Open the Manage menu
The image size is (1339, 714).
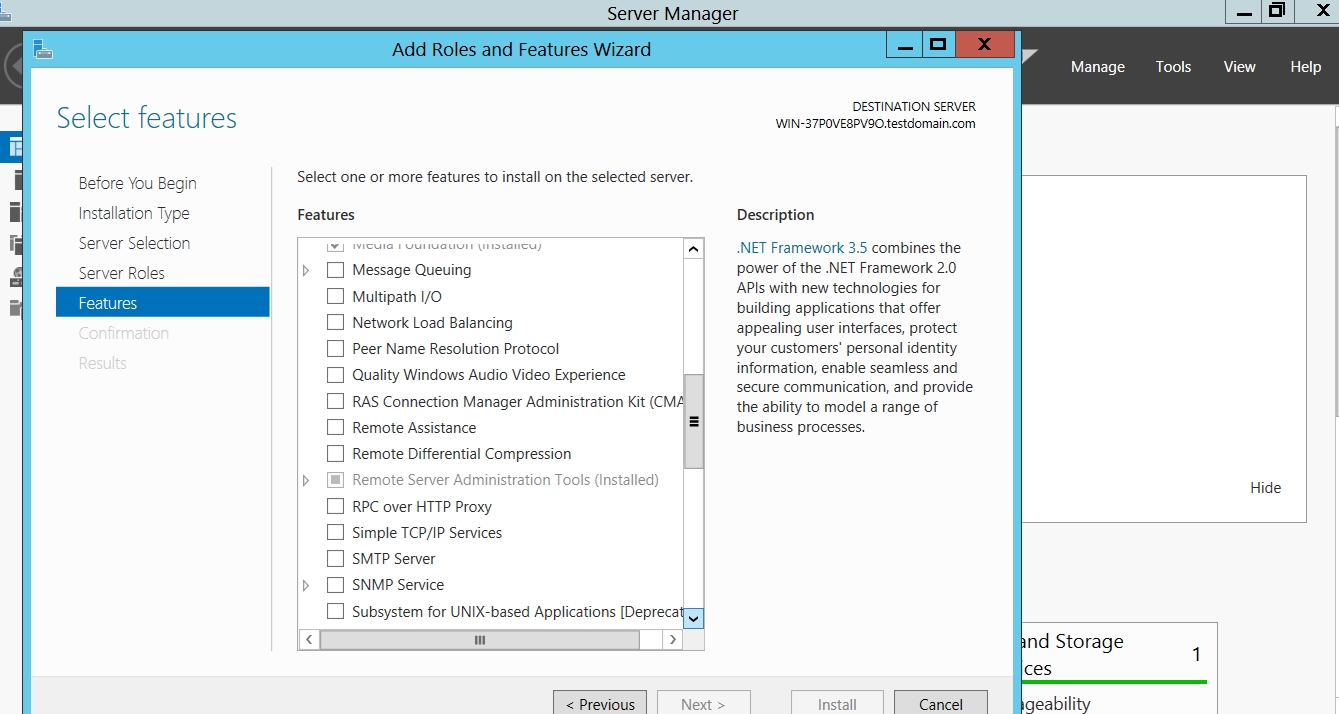click(x=1097, y=67)
